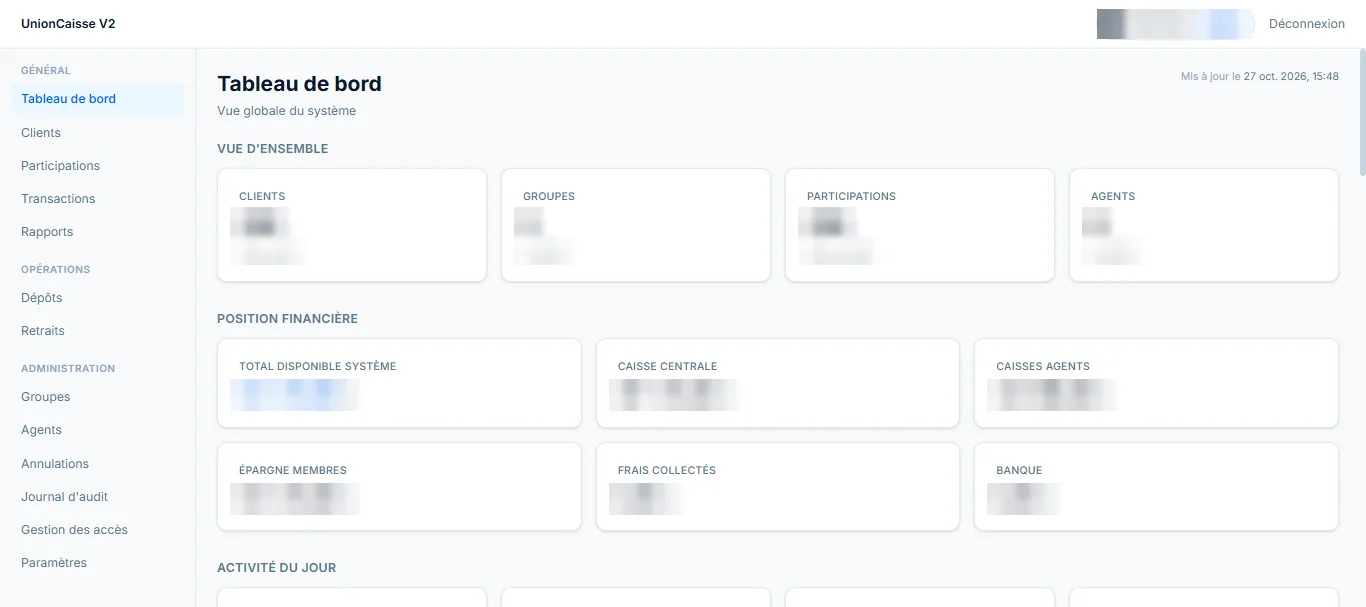Click the Frais collectés card
The width and height of the screenshot is (1366, 607).
point(778,487)
